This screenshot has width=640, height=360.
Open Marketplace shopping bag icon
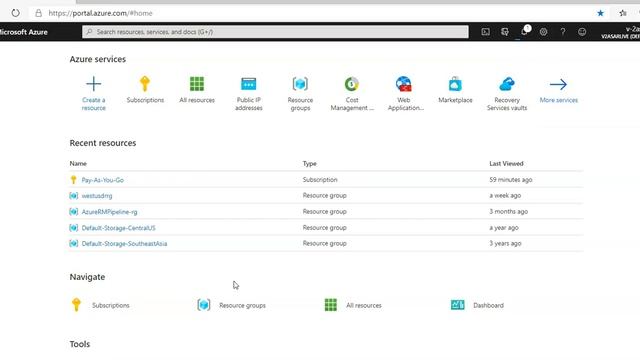click(455, 84)
